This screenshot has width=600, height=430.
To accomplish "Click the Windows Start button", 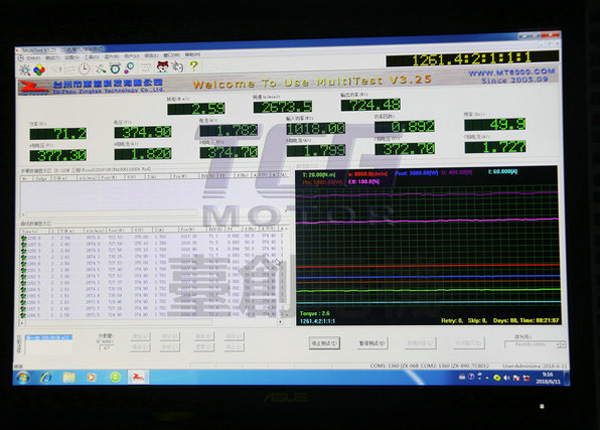I will pyautogui.click(x=24, y=377).
